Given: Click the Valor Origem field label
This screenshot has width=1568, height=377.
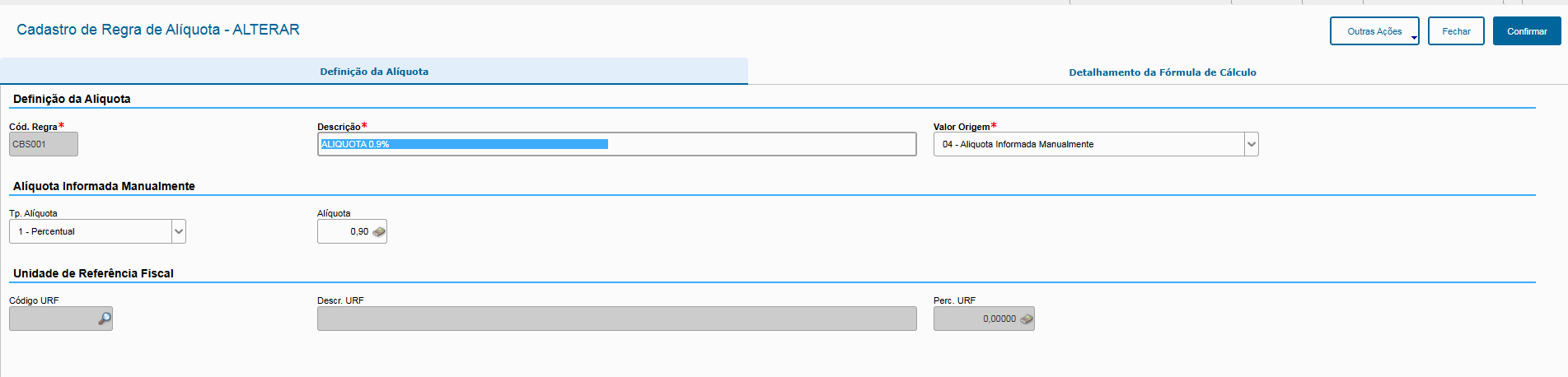Looking at the screenshot, I should 961,127.
